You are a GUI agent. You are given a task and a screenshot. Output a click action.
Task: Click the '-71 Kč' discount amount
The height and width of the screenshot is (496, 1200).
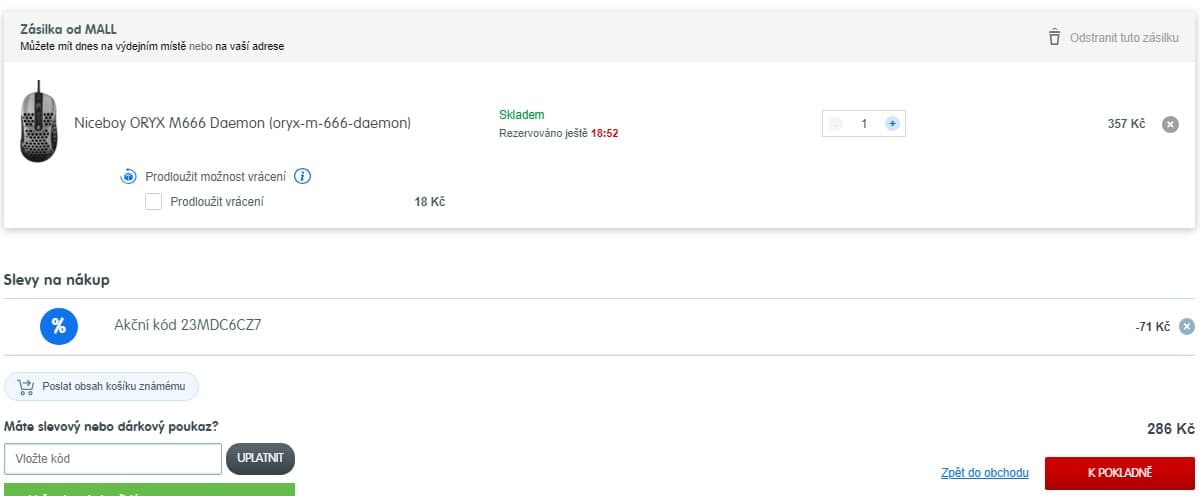1153,327
